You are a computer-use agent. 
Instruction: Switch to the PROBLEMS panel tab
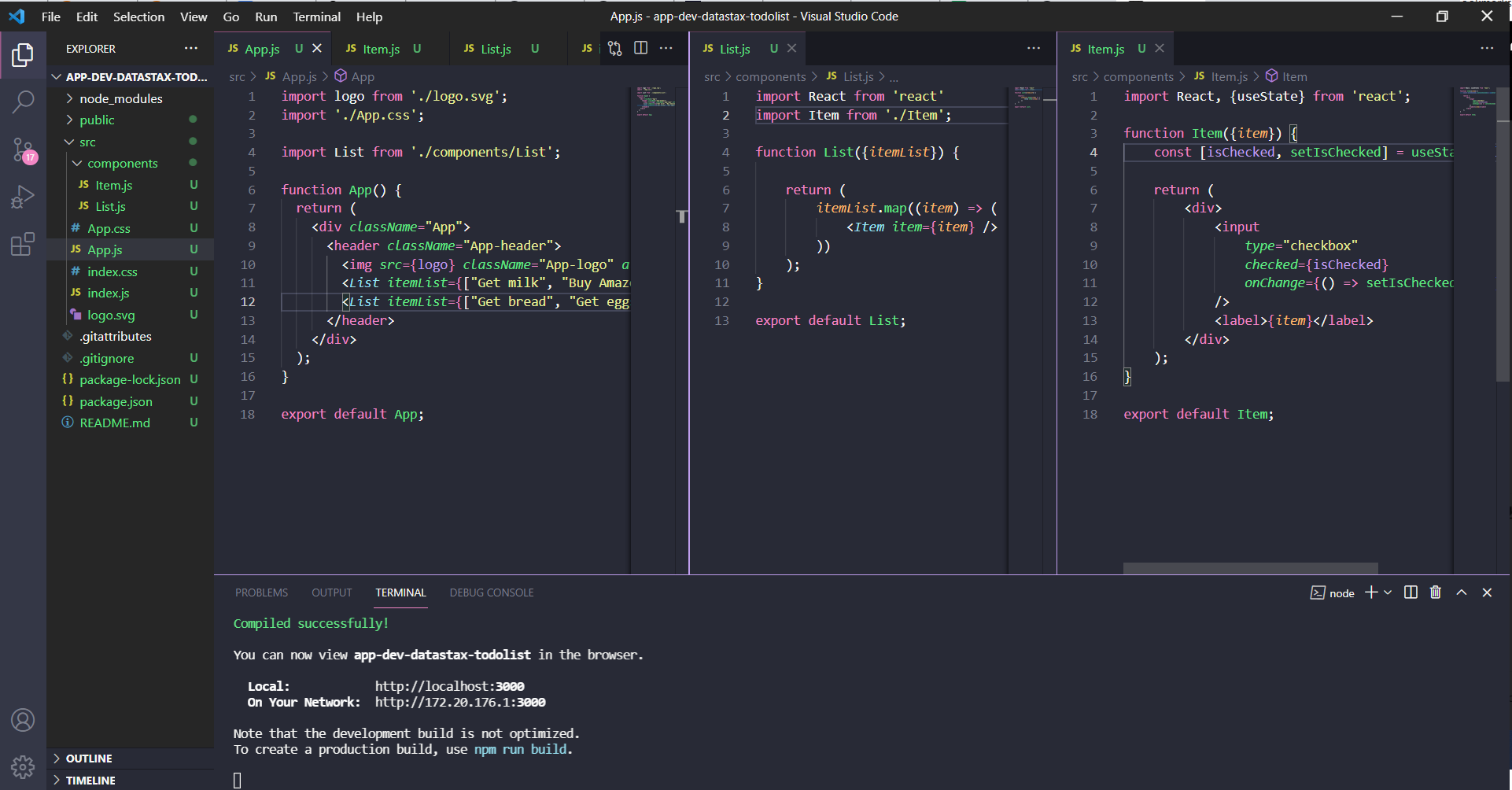[x=261, y=592]
